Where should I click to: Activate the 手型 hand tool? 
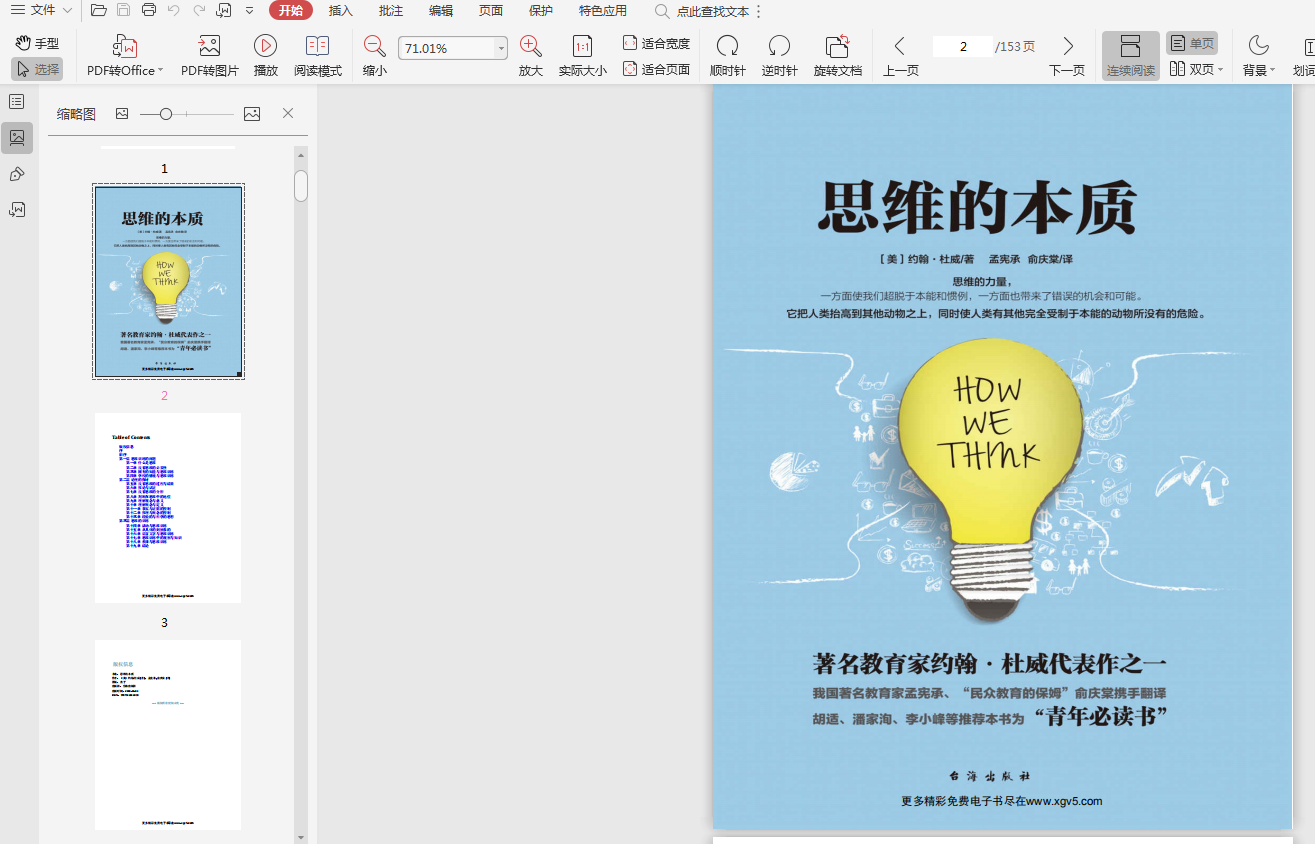[x=37, y=43]
